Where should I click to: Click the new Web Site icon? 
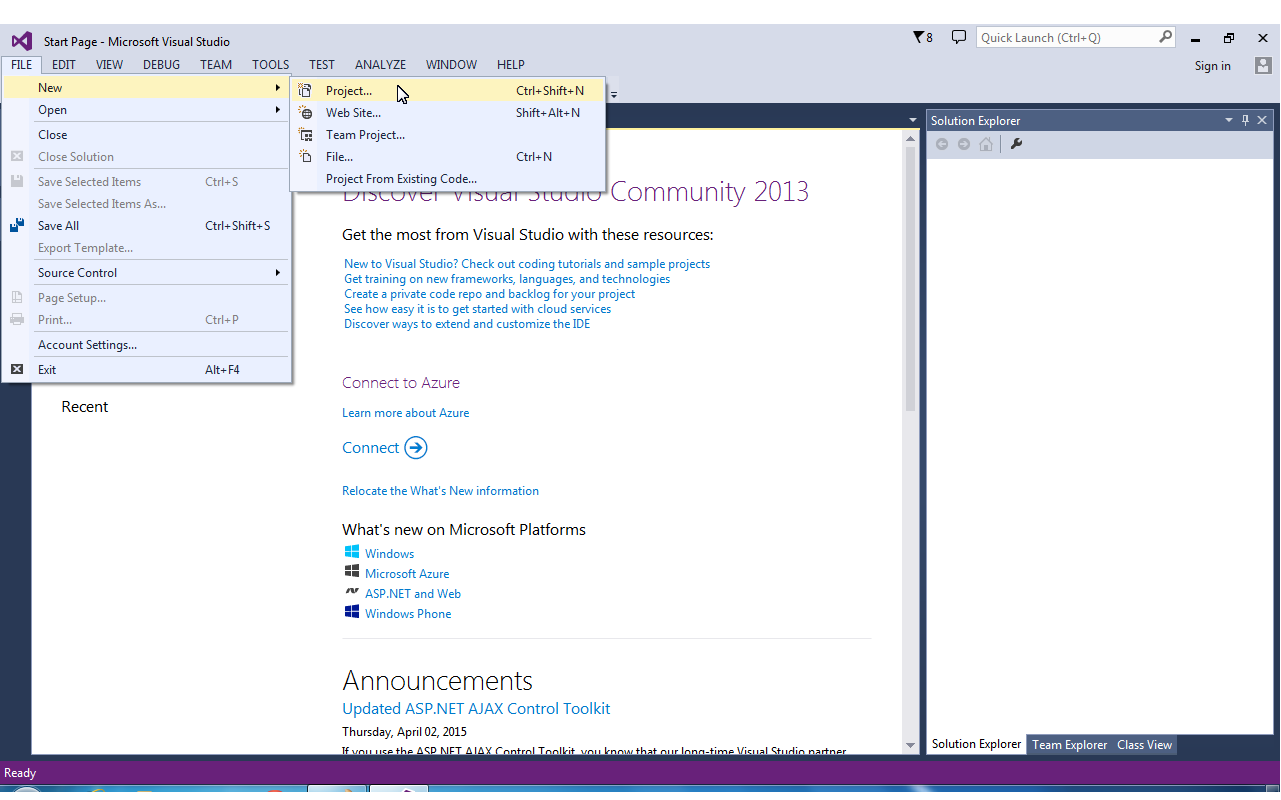(306, 113)
